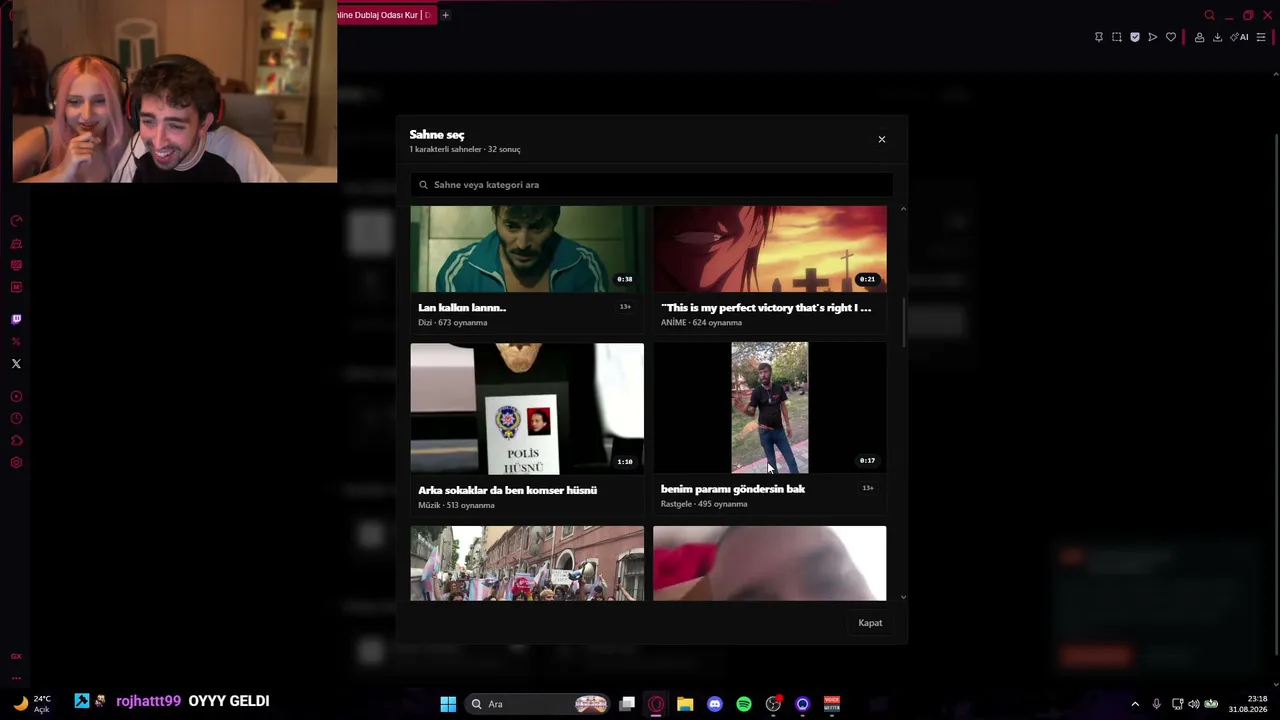Select the 'benim paramı göndersin bak' video thumbnail
The height and width of the screenshot is (720, 1280).
point(770,408)
